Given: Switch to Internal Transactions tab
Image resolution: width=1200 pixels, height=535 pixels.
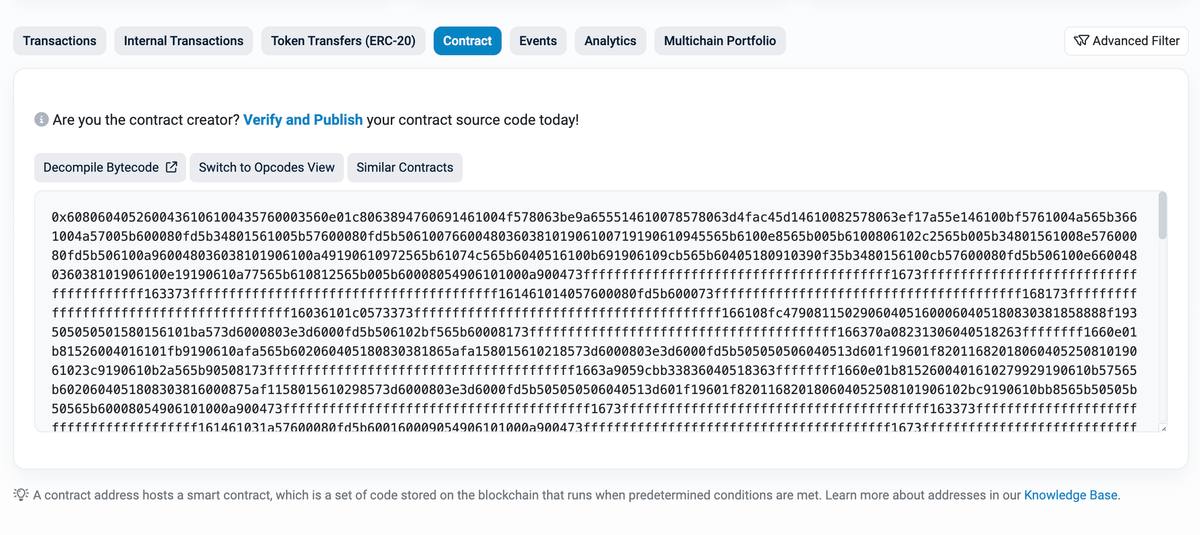Looking at the screenshot, I should [184, 41].
